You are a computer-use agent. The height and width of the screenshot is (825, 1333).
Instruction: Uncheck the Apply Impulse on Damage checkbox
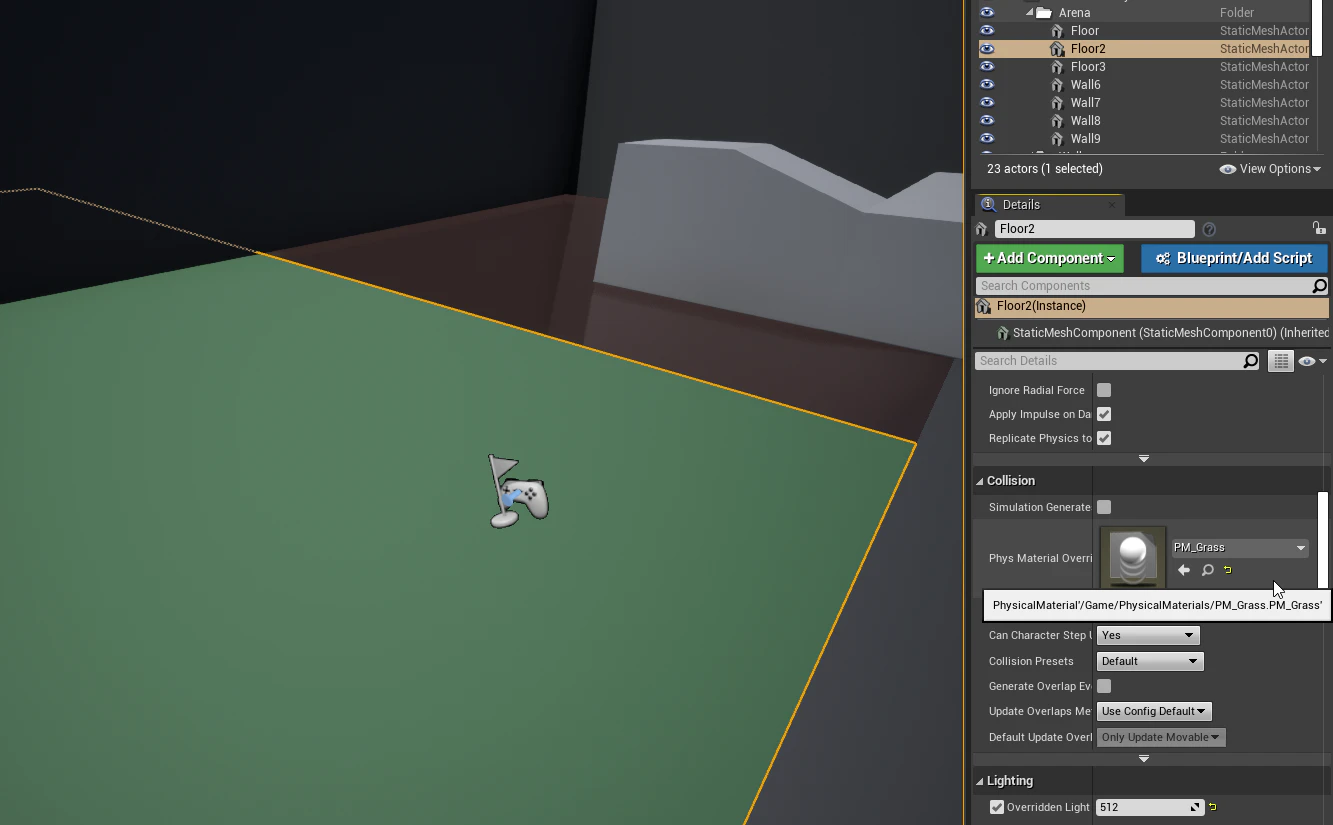coord(1104,414)
